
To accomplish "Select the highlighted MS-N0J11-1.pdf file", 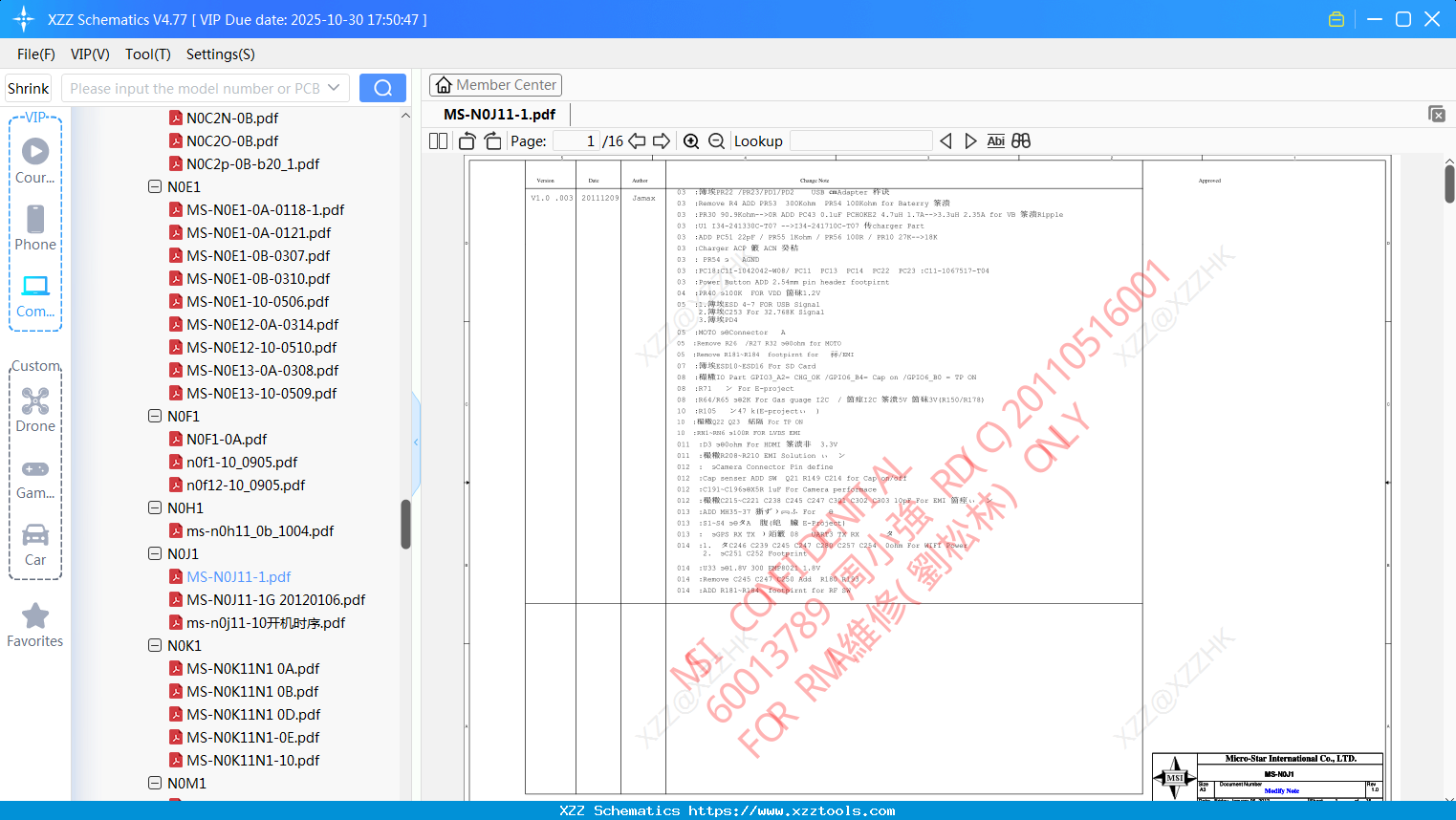I will 239,577.
